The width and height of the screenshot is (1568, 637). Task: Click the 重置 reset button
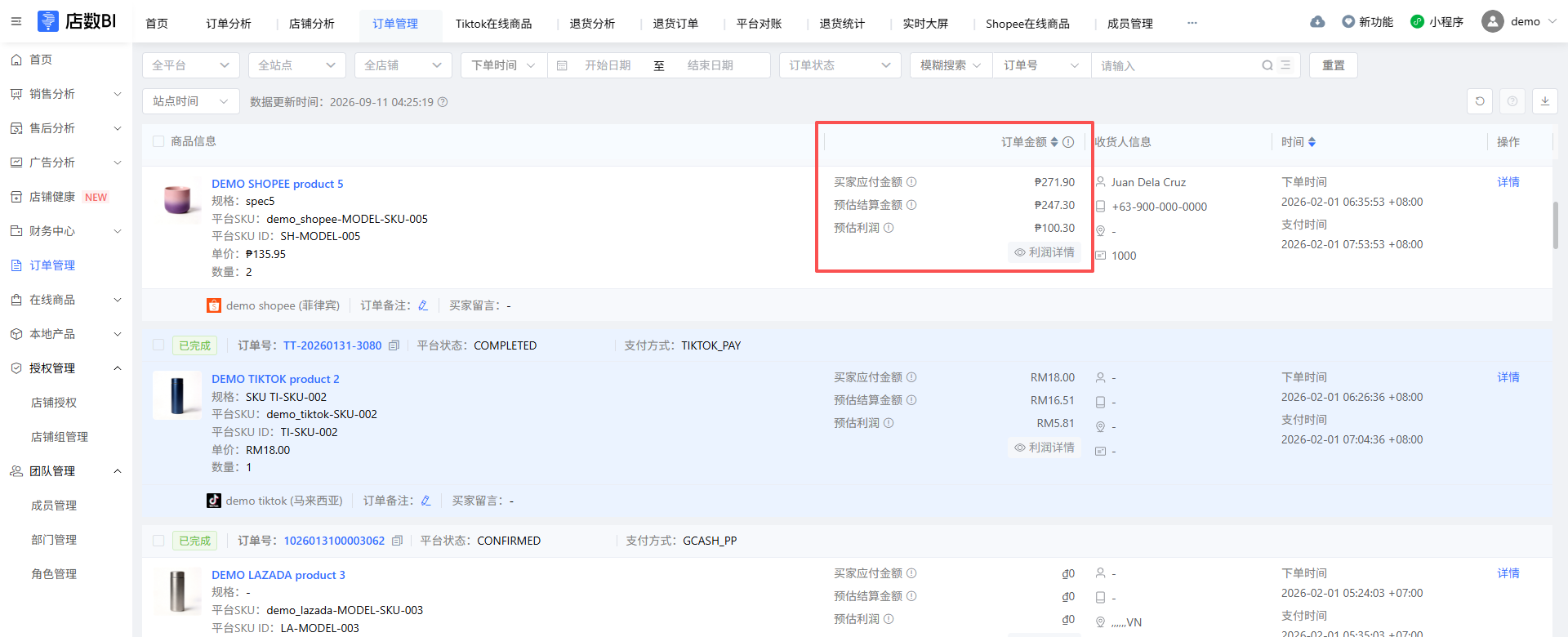click(1334, 65)
